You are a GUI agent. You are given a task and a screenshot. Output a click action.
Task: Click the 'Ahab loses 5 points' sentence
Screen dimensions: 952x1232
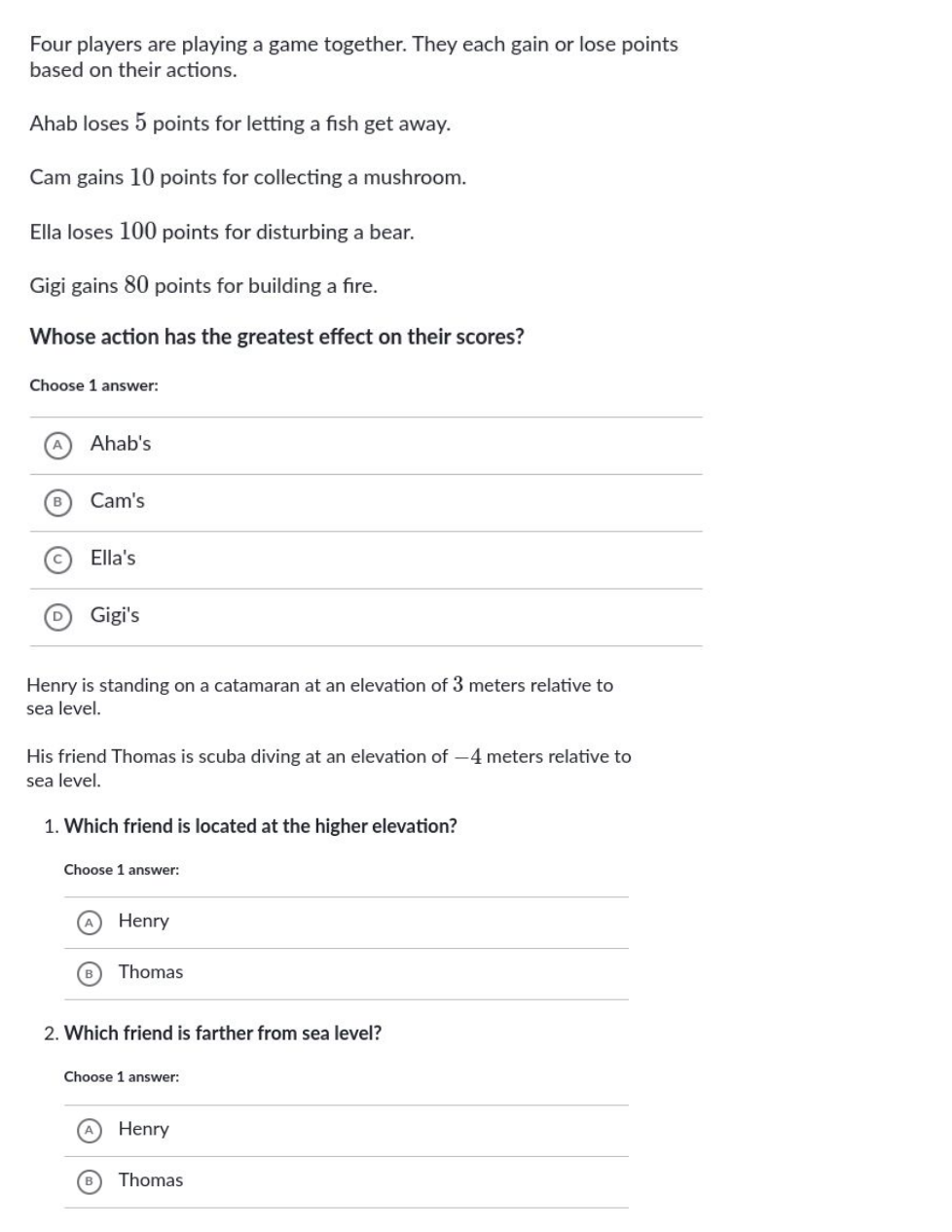(x=239, y=125)
